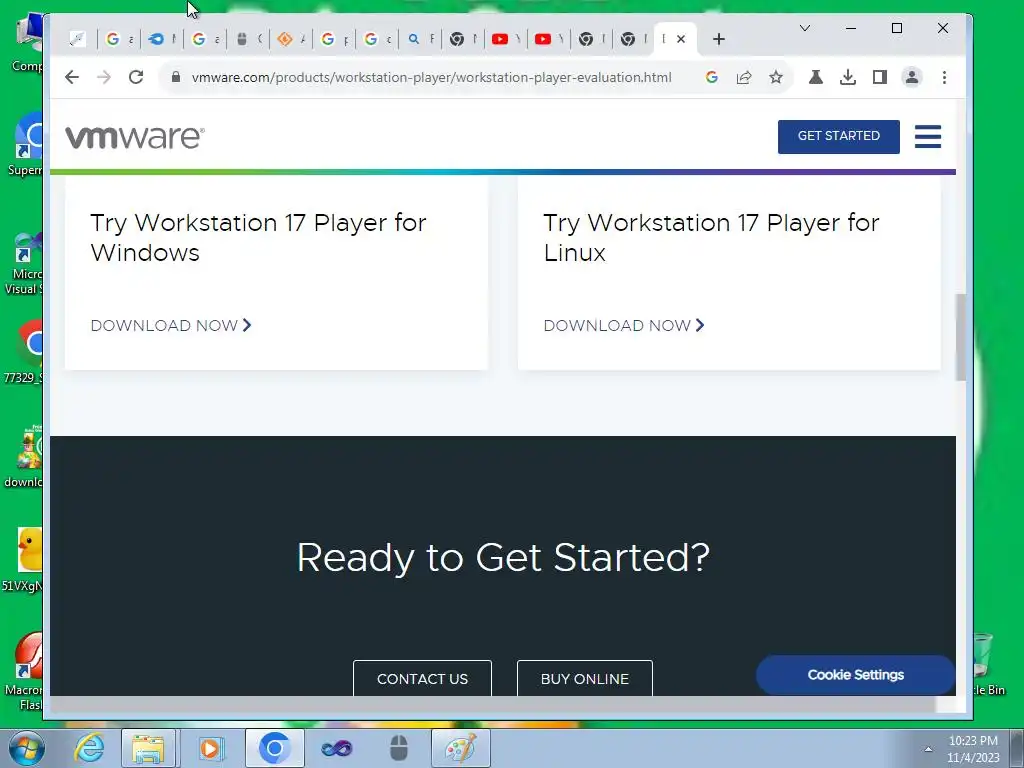Open the Chrome profile avatar
The width and height of the screenshot is (1024, 768).
pyautogui.click(x=912, y=77)
